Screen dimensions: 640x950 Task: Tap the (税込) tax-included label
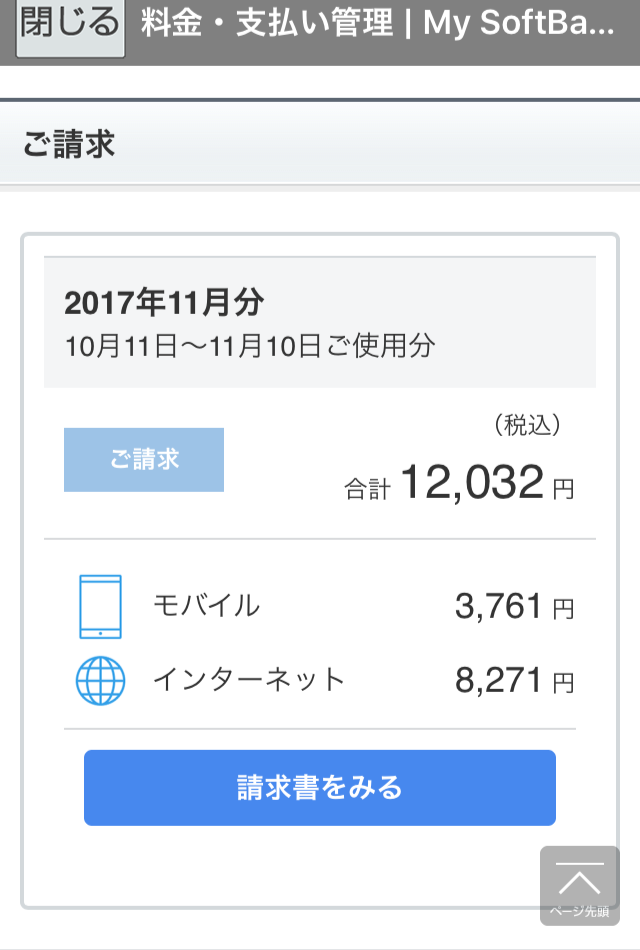528,425
